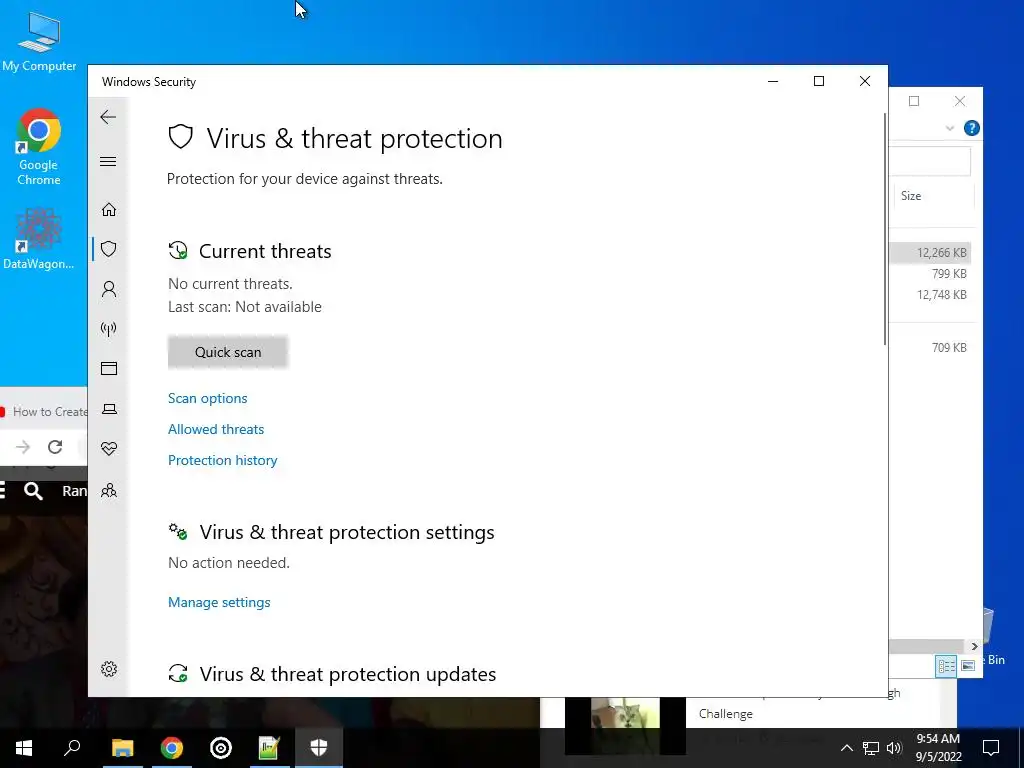Open the green notepad app on taskbar
The height and width of the screenshot is (768, 1024).
269,748
